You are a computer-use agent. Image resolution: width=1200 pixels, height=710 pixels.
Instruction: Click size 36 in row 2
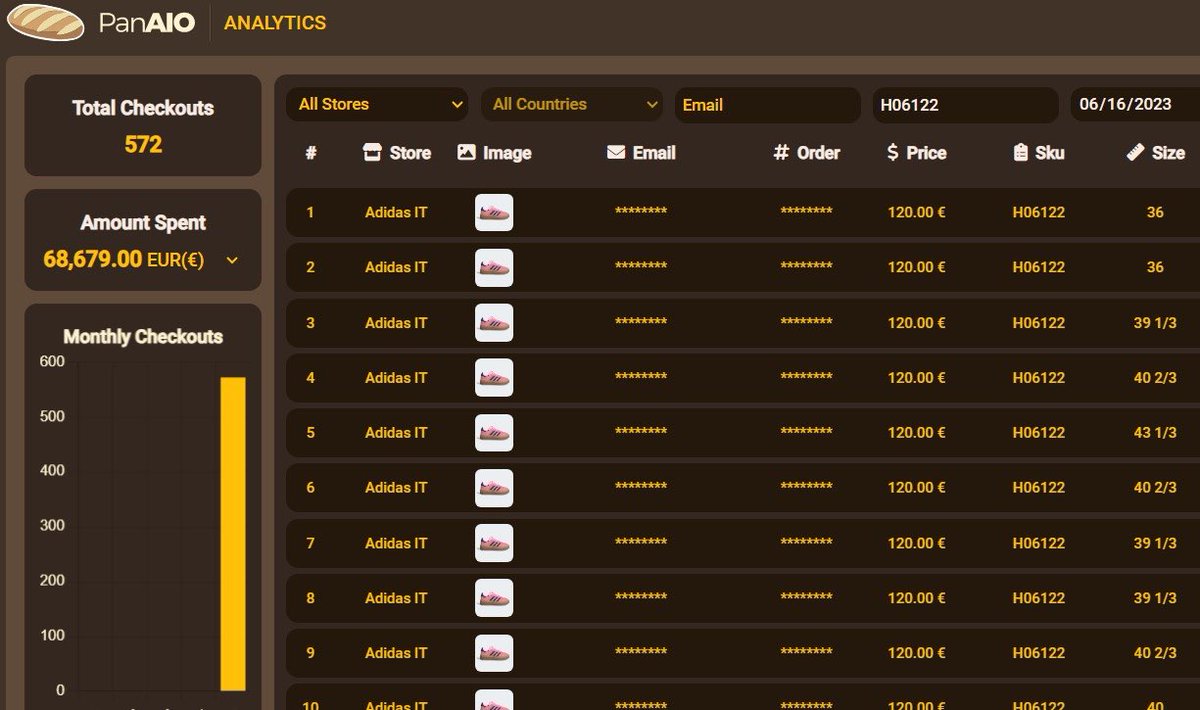tap(1155, 267)
